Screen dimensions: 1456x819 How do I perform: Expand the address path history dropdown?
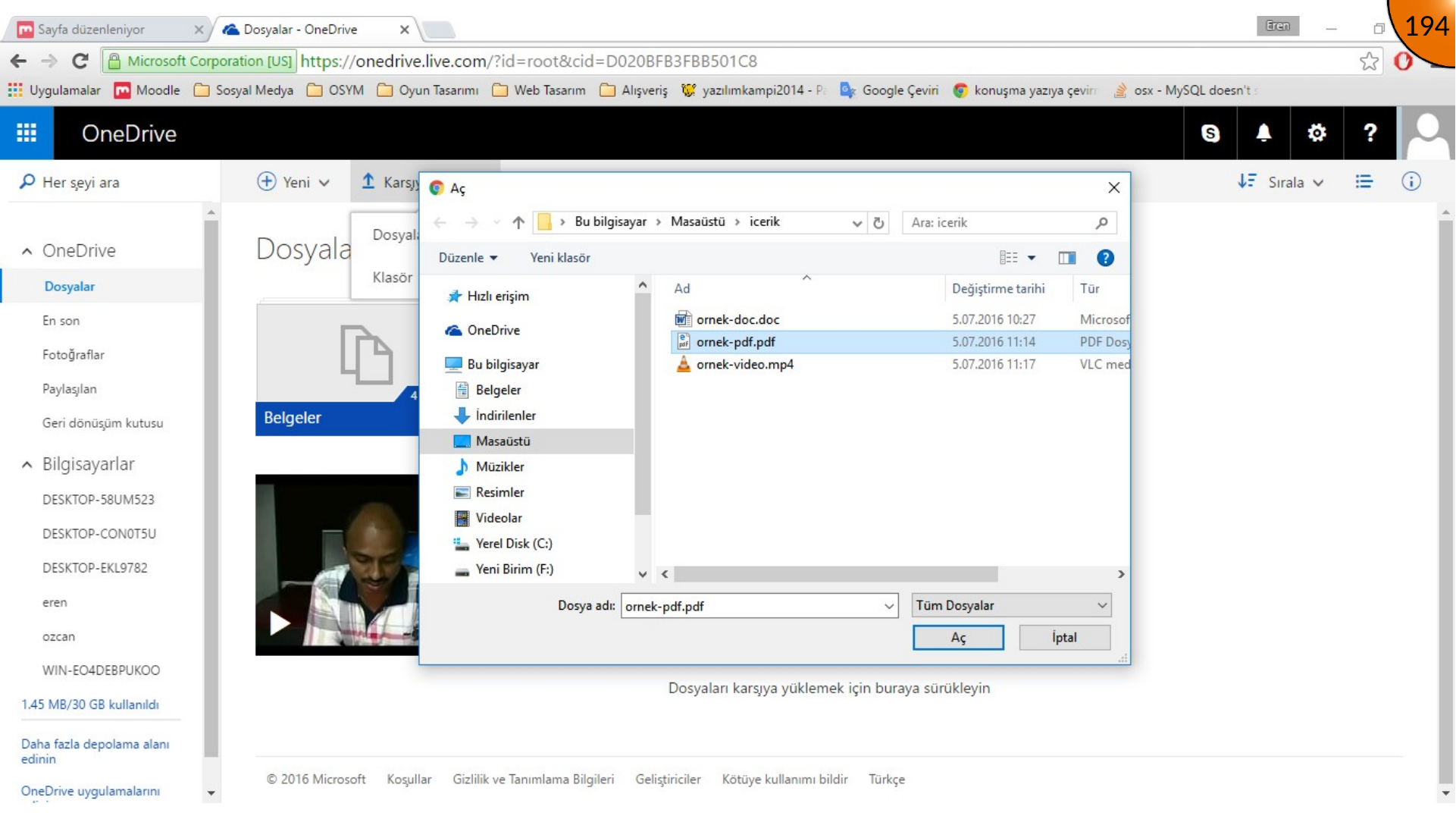(x=856, y=223)
